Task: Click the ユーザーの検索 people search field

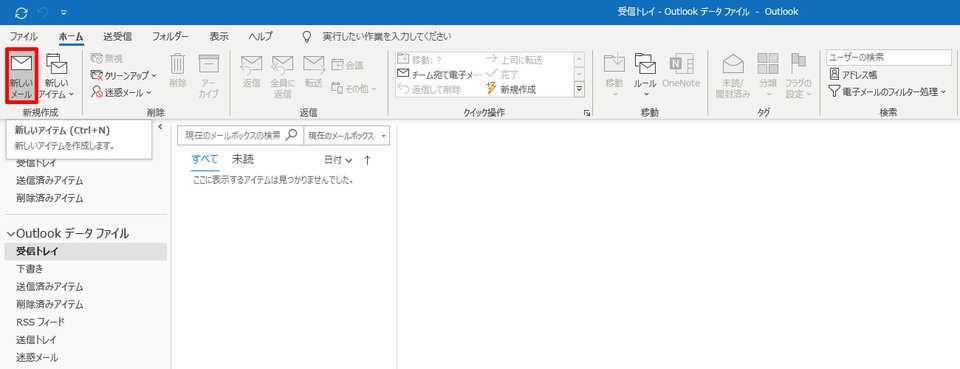Action: [888, 58]
